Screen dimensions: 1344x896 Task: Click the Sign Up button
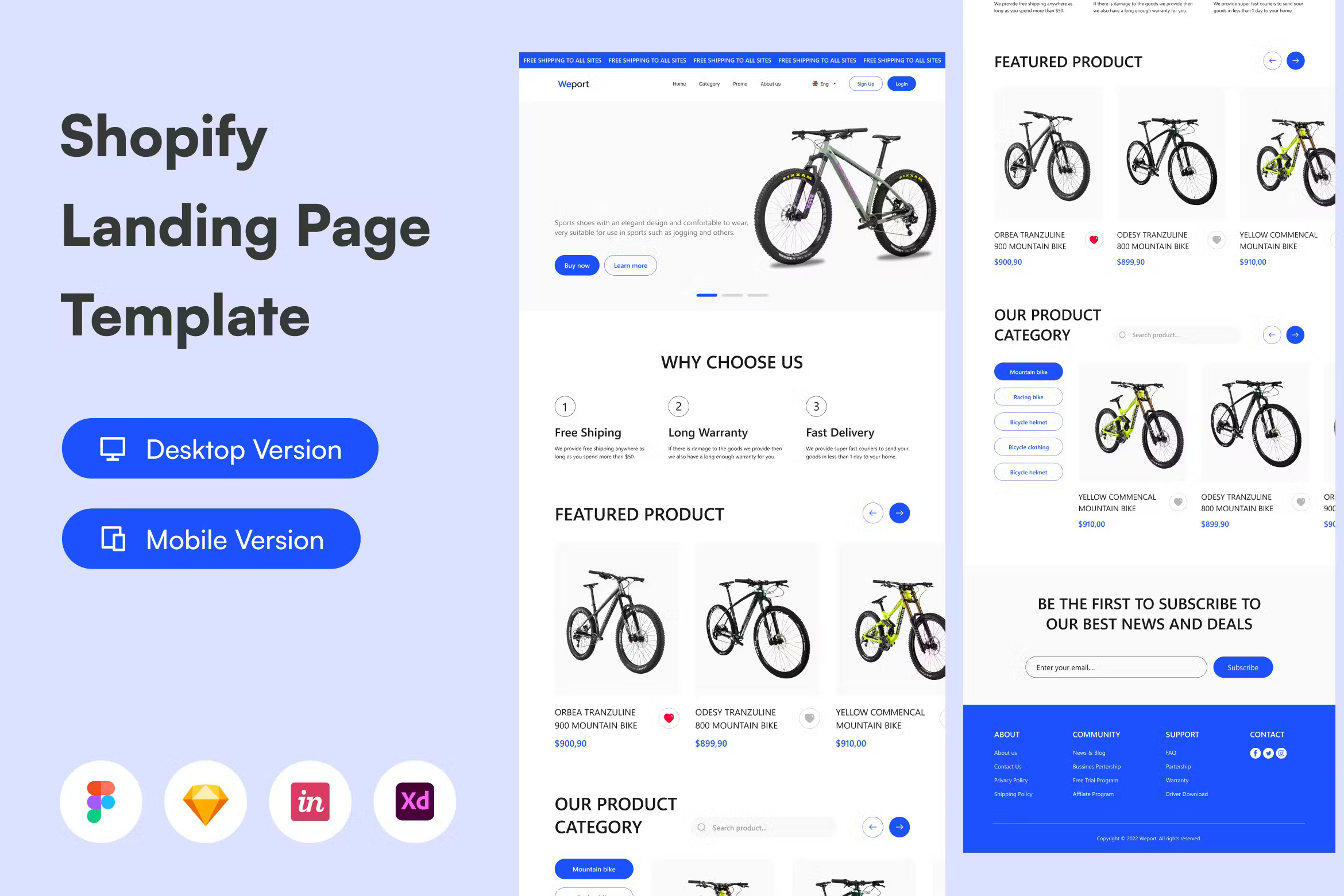coord(864,84)
